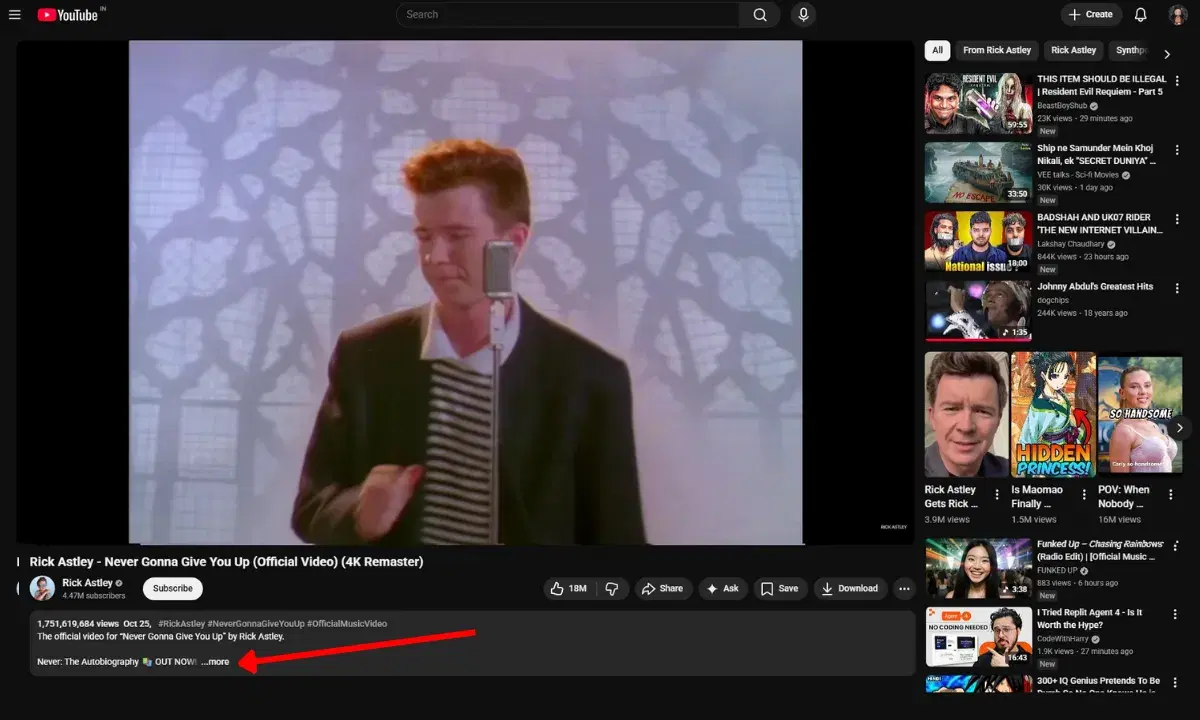Open Resident Evil Requiem Part 5 thumbnail
This screenshot has height=720, width=1200.
click(x=978, y=103)
